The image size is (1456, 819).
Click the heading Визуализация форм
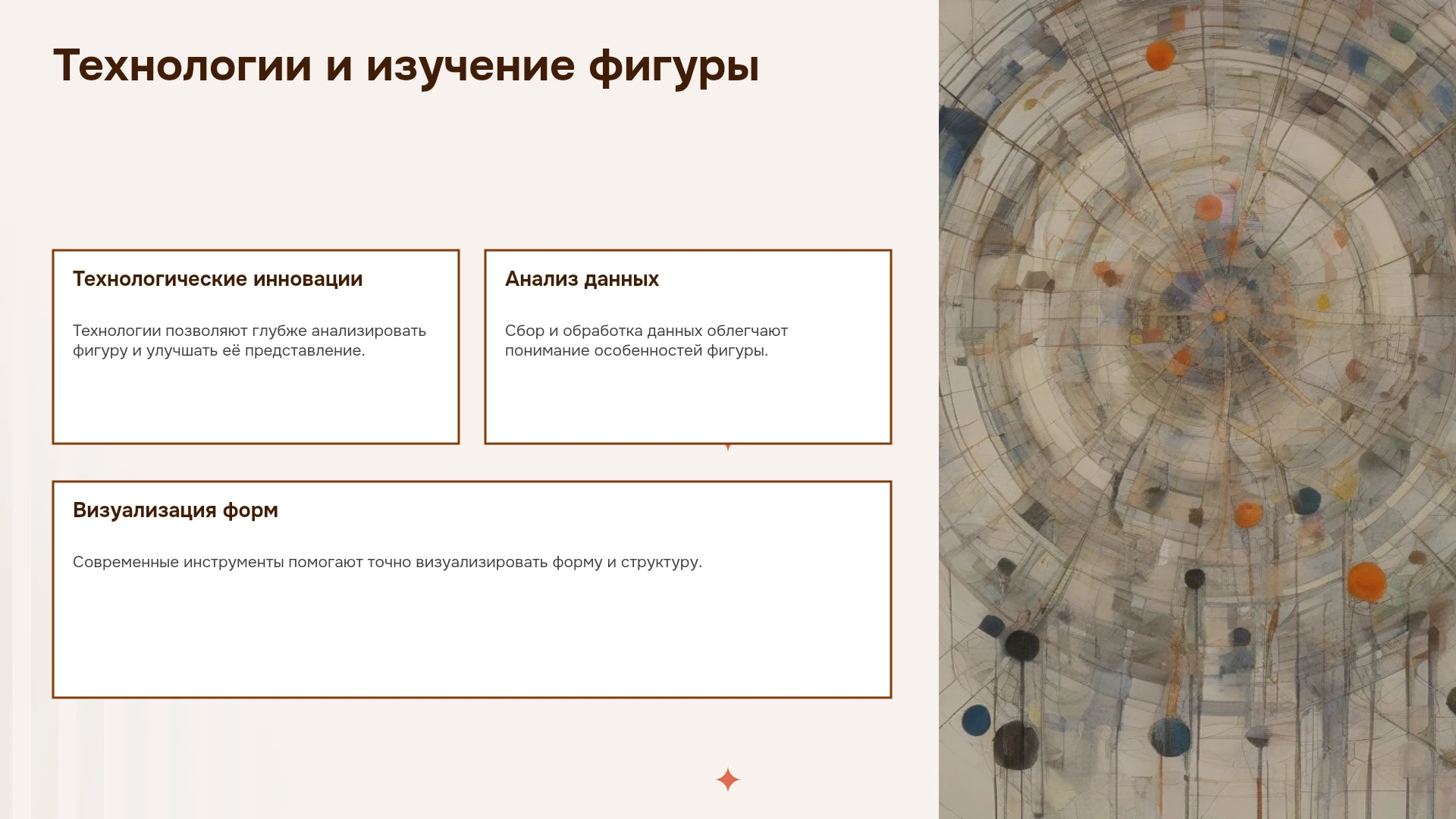point(175,510)
